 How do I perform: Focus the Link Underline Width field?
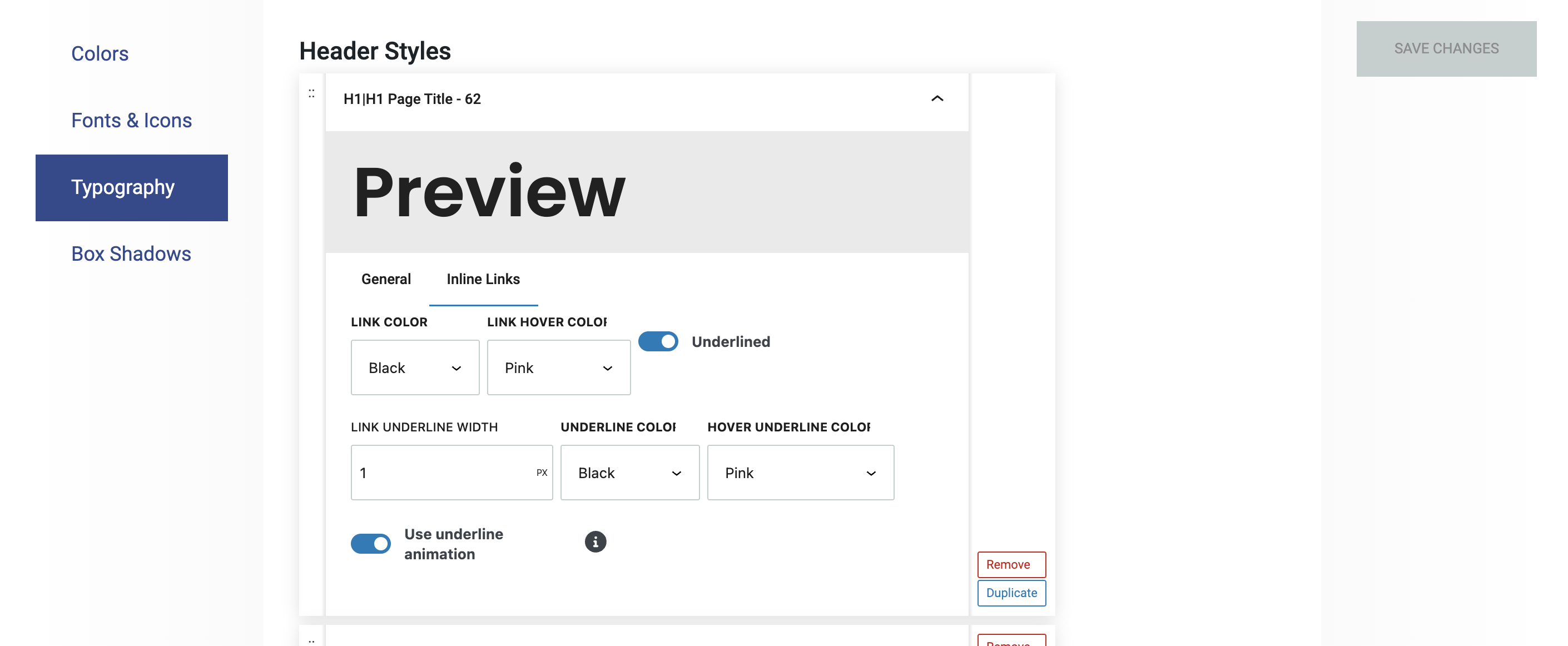click(444, 473)
